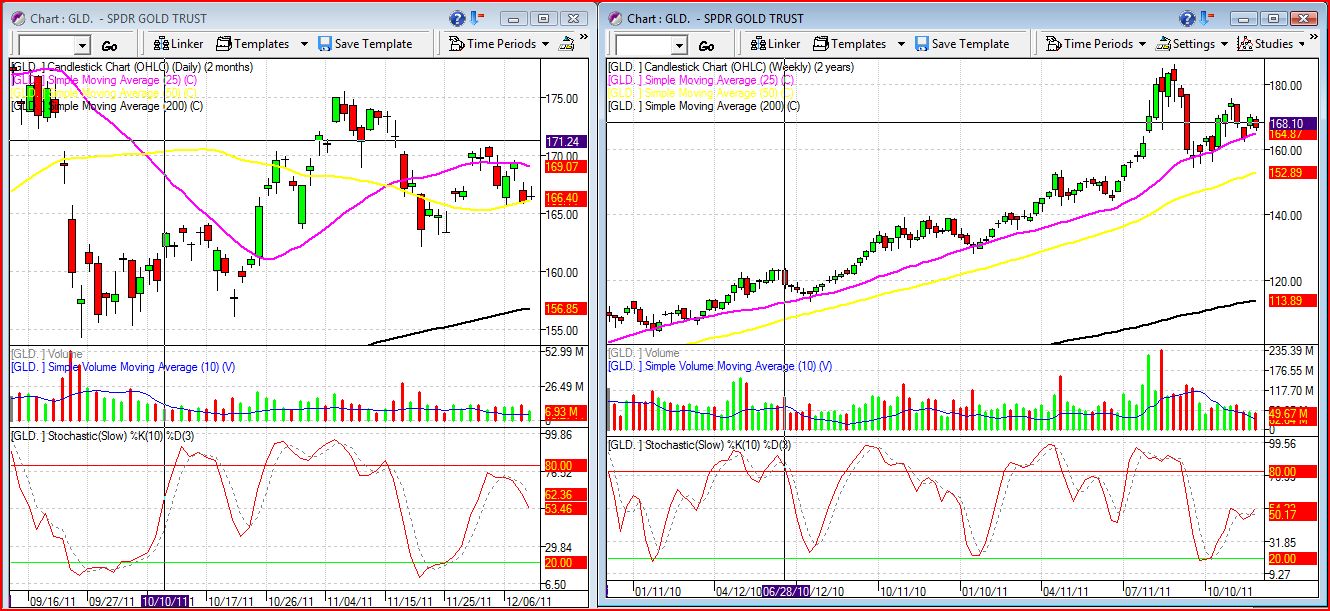The width and height of the screenshot is (1330, 611).
Task: Click Simple Moving Average (200) legend in right chart
Action: pos(704,106)
